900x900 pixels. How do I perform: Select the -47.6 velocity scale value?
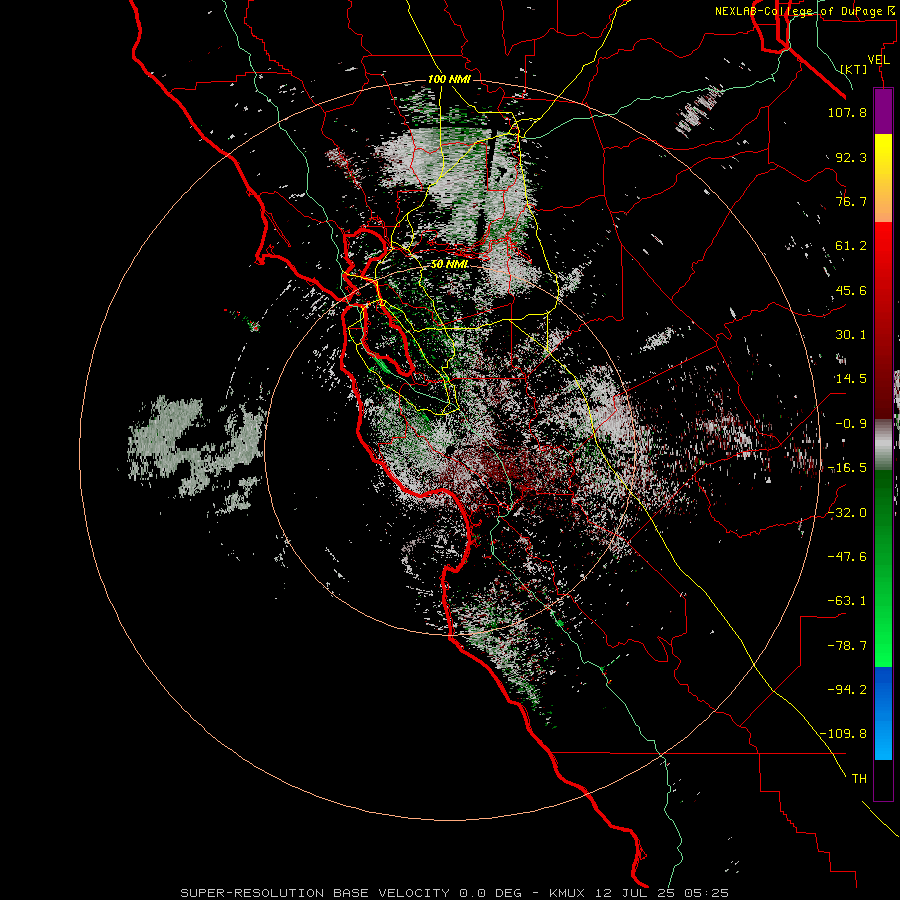847,557
